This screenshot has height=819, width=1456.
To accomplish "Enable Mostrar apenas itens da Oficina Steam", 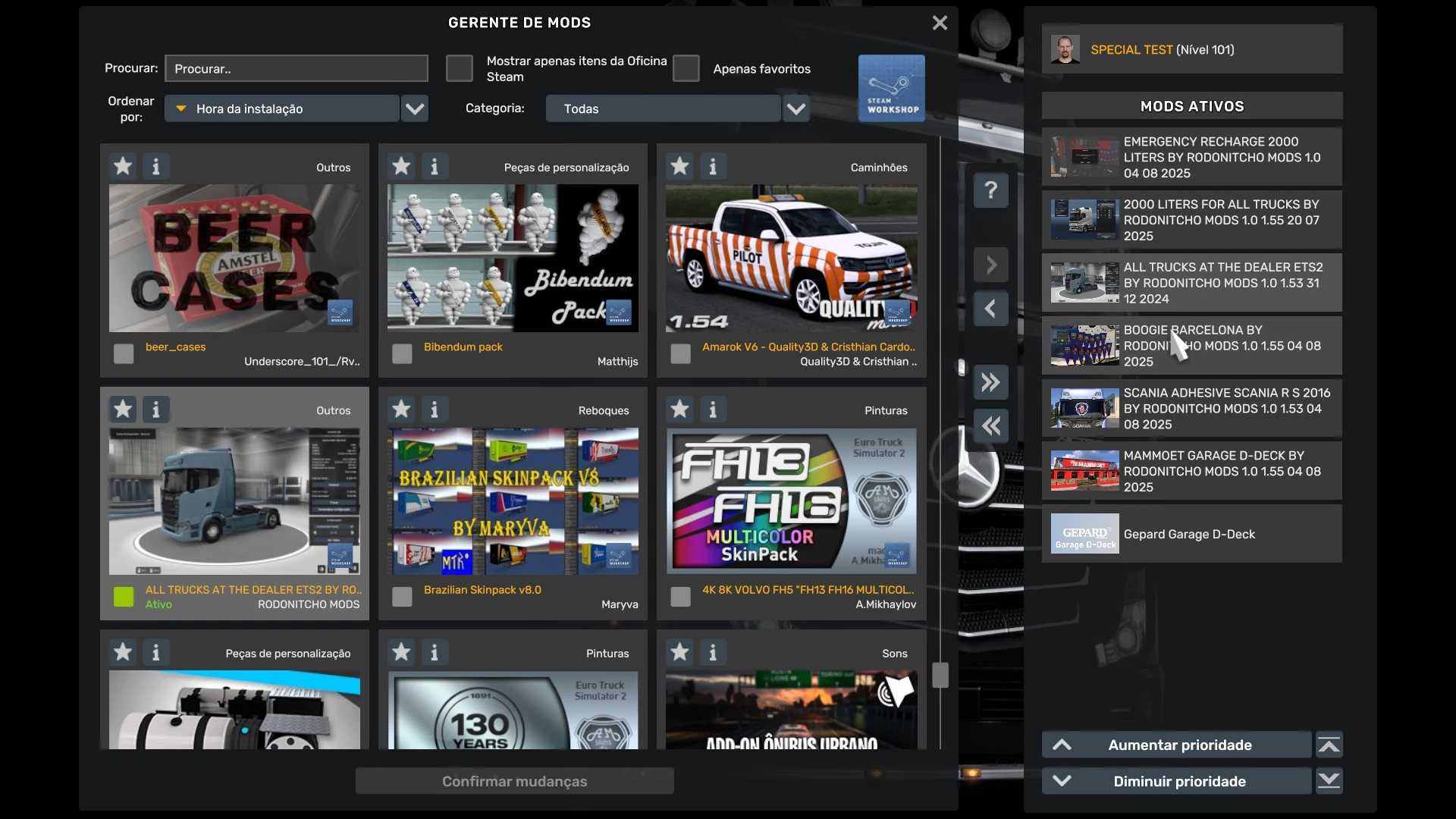I will 459,68.
